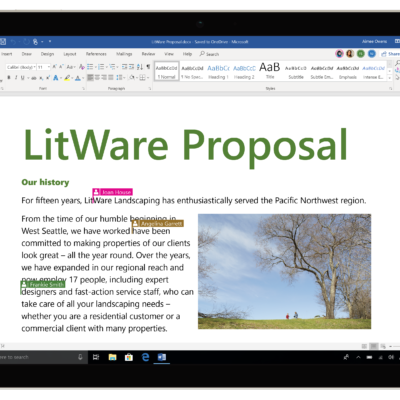400x400 pixels.
Task: Click the Save icon in title bar
Action: click(x=3, y=42)
